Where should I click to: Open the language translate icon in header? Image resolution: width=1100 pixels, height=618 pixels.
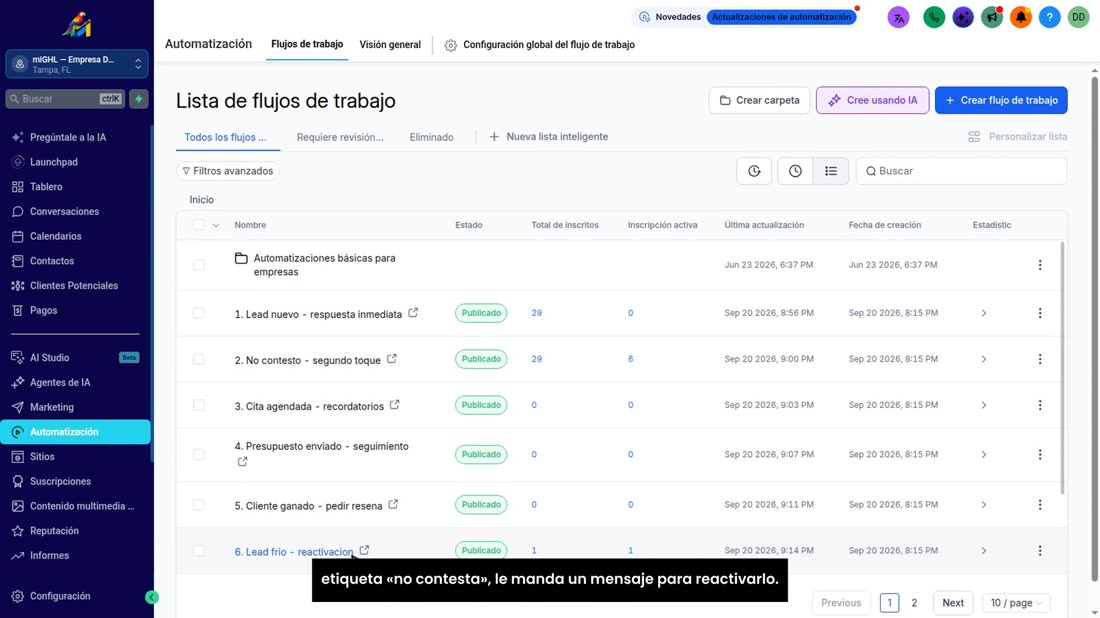tap(898, 18)
